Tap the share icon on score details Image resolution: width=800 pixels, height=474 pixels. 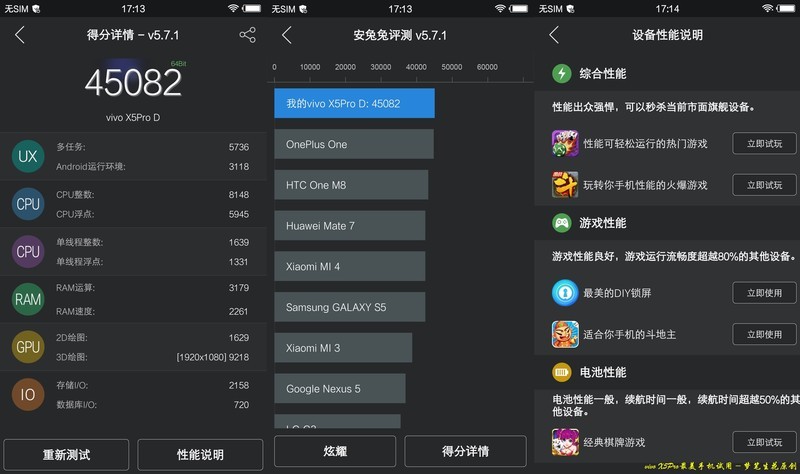pos(247,35)
